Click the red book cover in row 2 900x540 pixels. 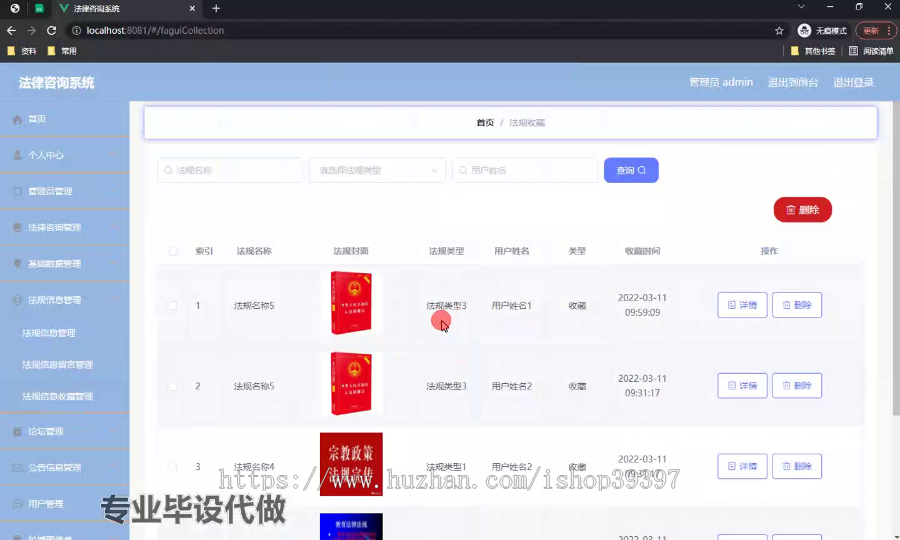click(x=351, y=383)
